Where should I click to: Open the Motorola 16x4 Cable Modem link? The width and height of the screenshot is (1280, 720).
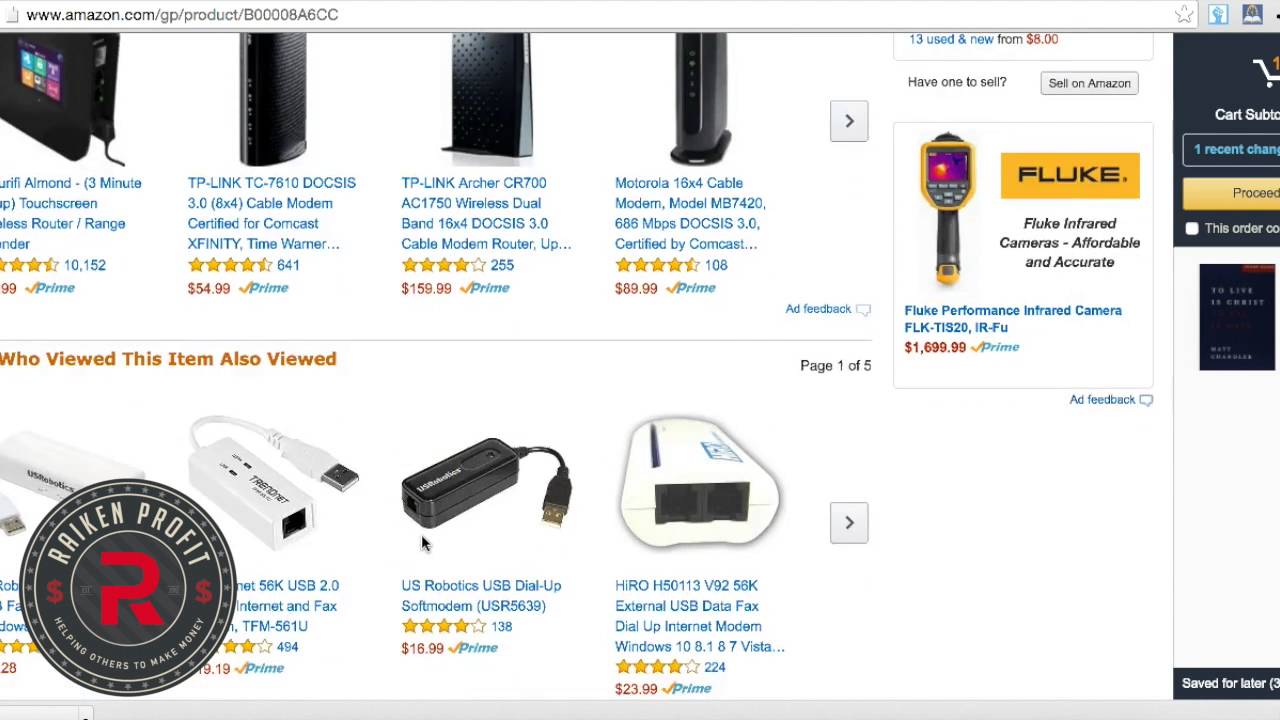point(691,213)
